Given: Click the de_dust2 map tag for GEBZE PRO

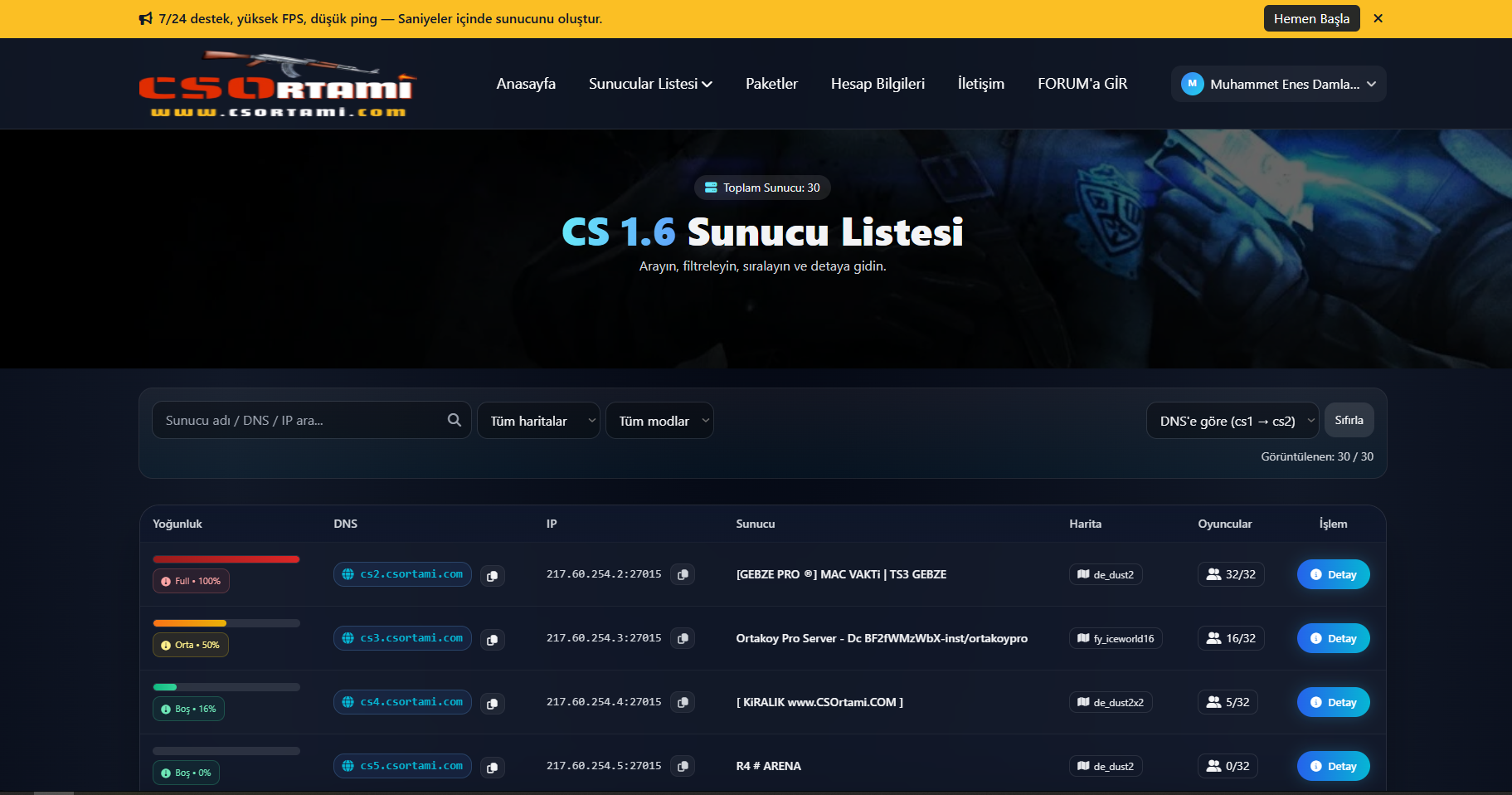Looking at the screenshot, I should click(x=1106, y=574).
